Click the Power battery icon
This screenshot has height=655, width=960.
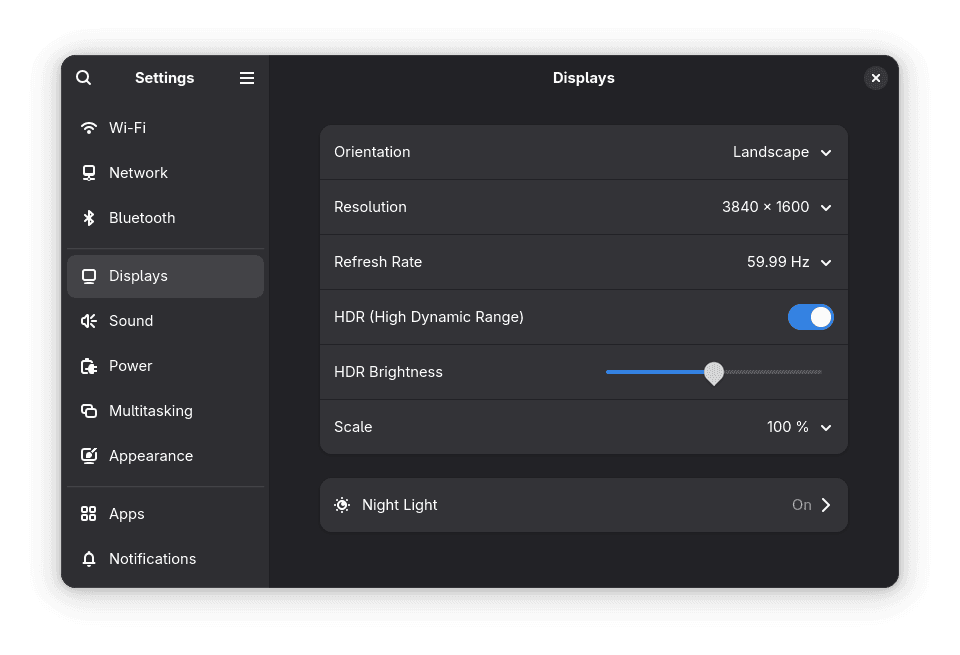(x=89, y=366)
